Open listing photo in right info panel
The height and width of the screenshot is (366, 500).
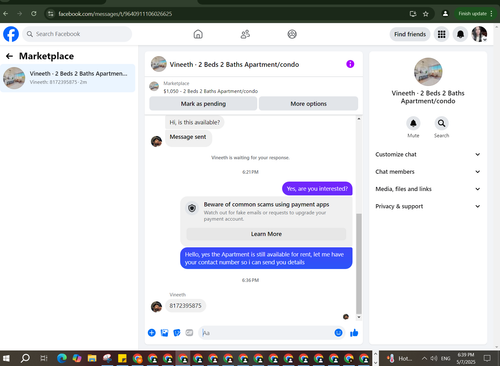pyautogui.click(x=428, y=72)
